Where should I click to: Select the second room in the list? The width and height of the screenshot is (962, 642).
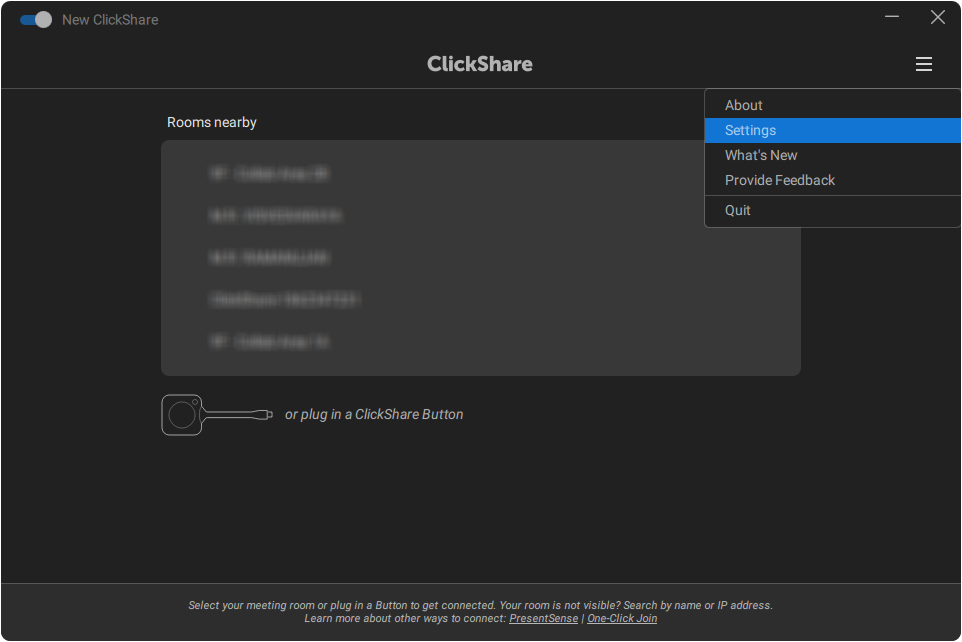coord(275,216)
